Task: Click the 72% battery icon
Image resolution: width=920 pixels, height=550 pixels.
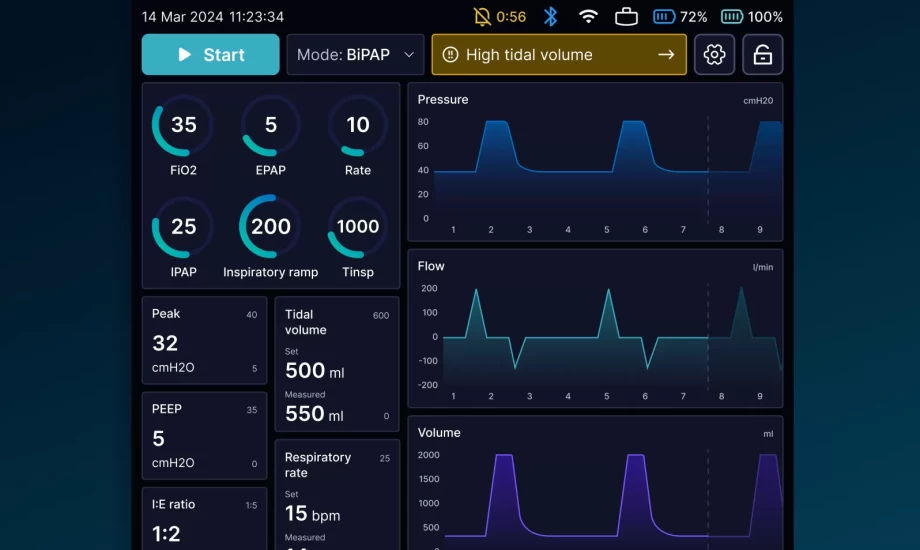Action: 664,16
